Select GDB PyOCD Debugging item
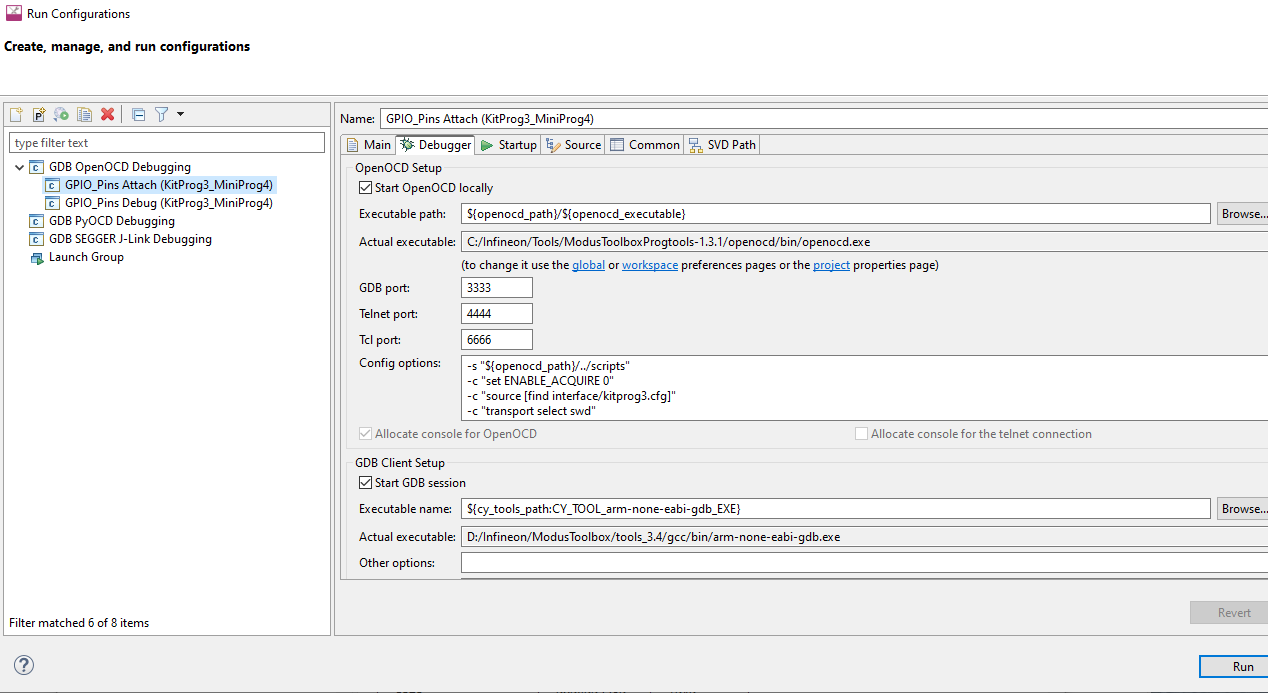This screenshot has width=1268, height=693. point(111,221)
